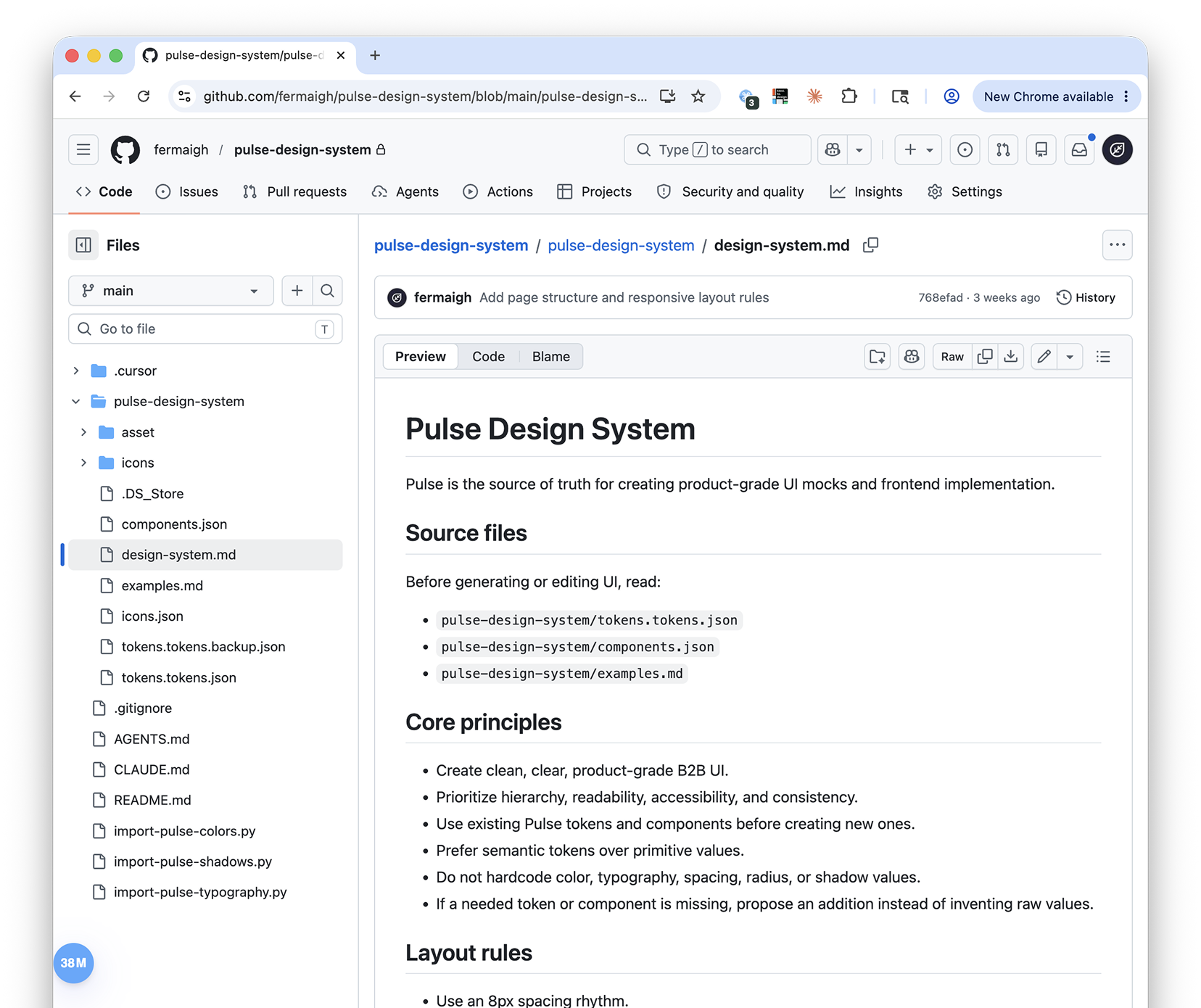Search this repository's files icon
Viewport: 1201px width, 1008px height.
tap(328, 291)
